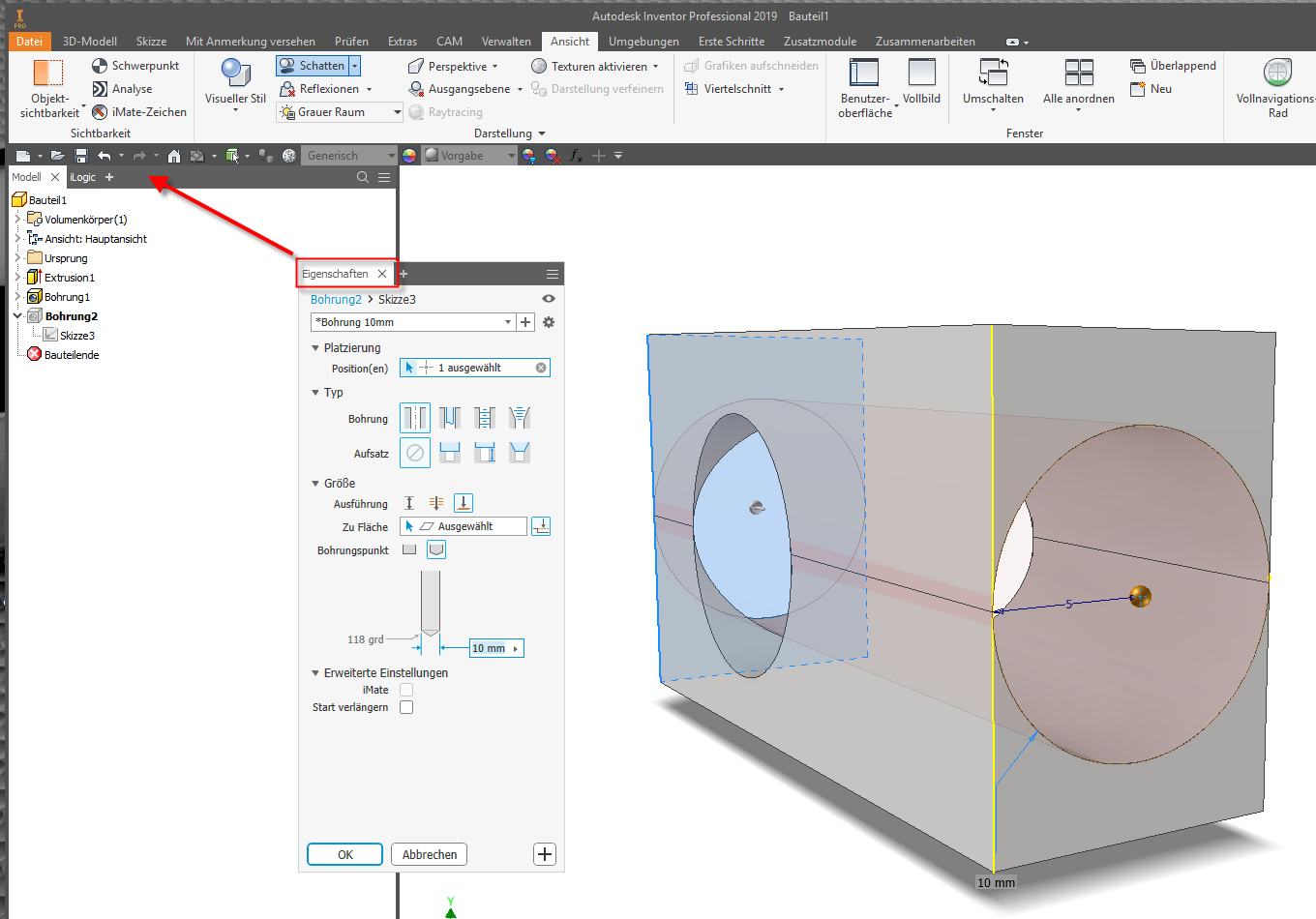The height and width of the screenshot is (919, 1316).
Task: Open the Verwalten ribbon tab
Action: tap(506, 42)
